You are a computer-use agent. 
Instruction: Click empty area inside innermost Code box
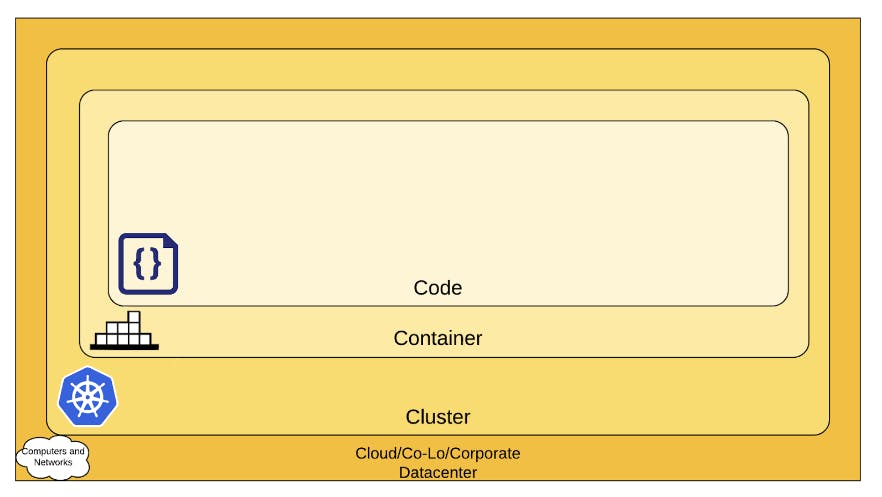pyautogui.click(x=450, y=190)
